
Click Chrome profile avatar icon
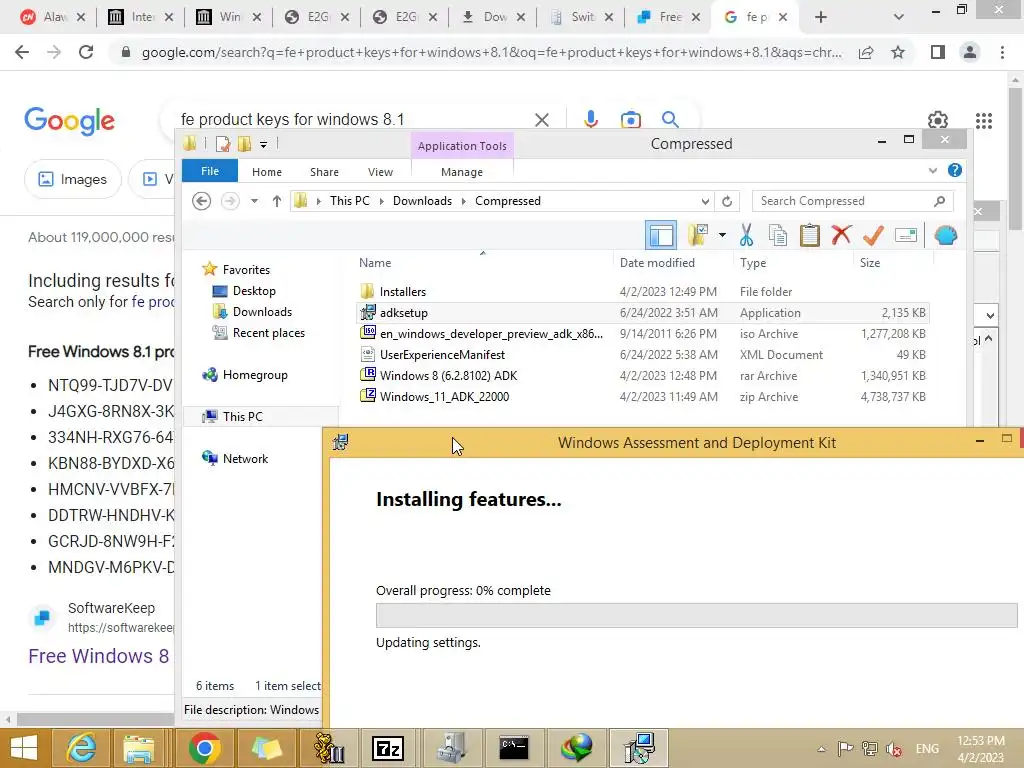click(x=970, y=52)
